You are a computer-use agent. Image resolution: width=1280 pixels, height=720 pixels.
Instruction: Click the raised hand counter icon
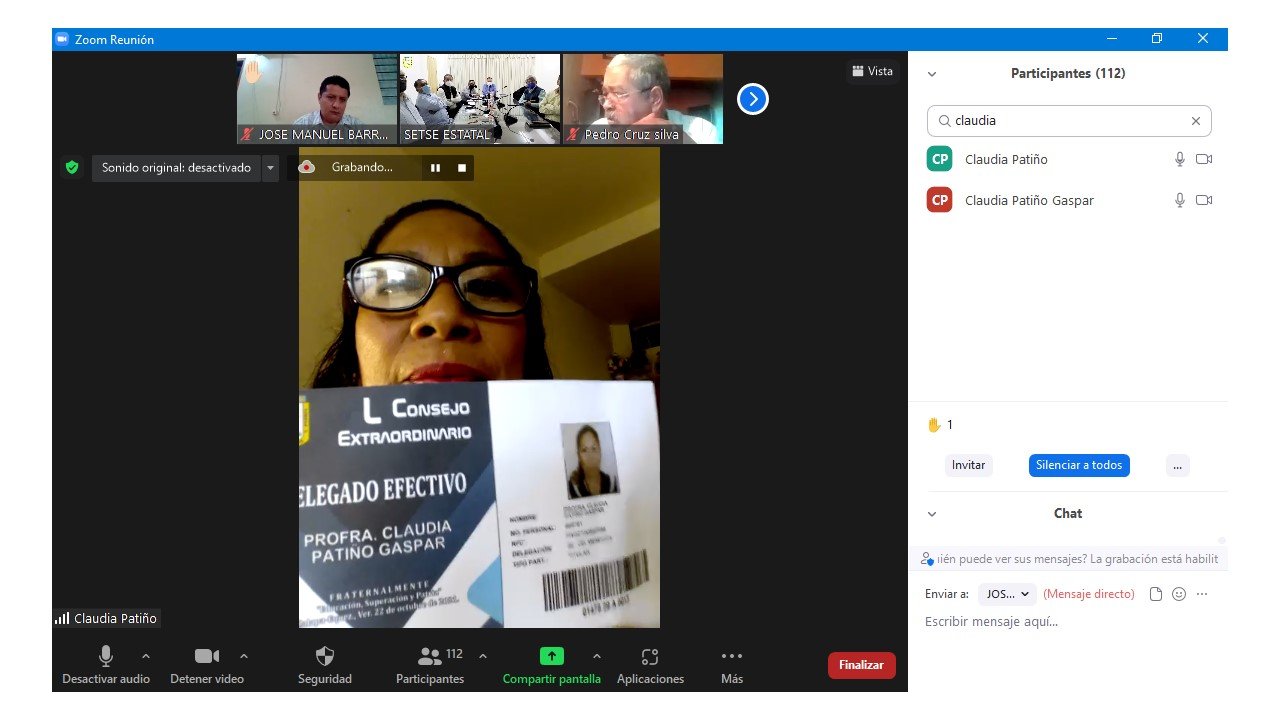point(934,424)
